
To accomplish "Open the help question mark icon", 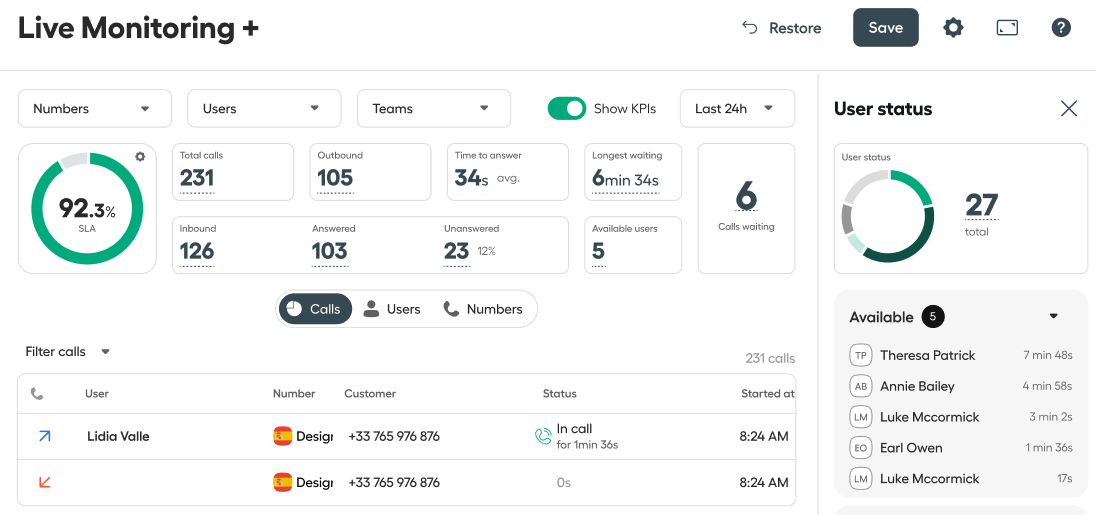I will 1061,28.
